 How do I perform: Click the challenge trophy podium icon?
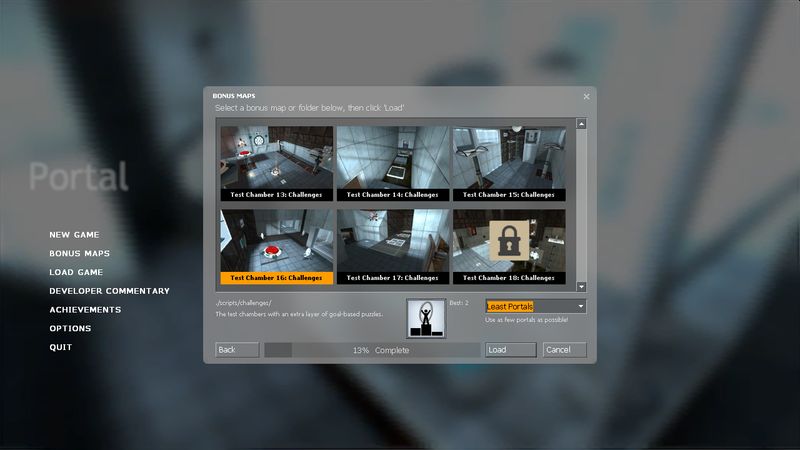[x=427, y=318]
